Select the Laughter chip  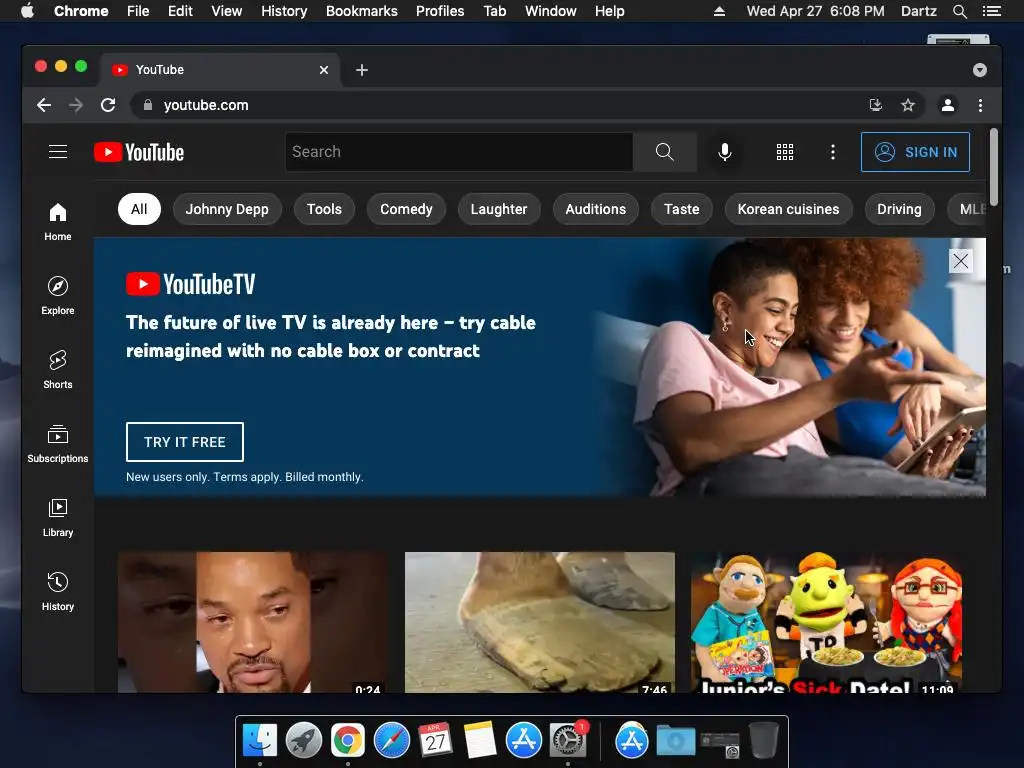coord(499,209)
